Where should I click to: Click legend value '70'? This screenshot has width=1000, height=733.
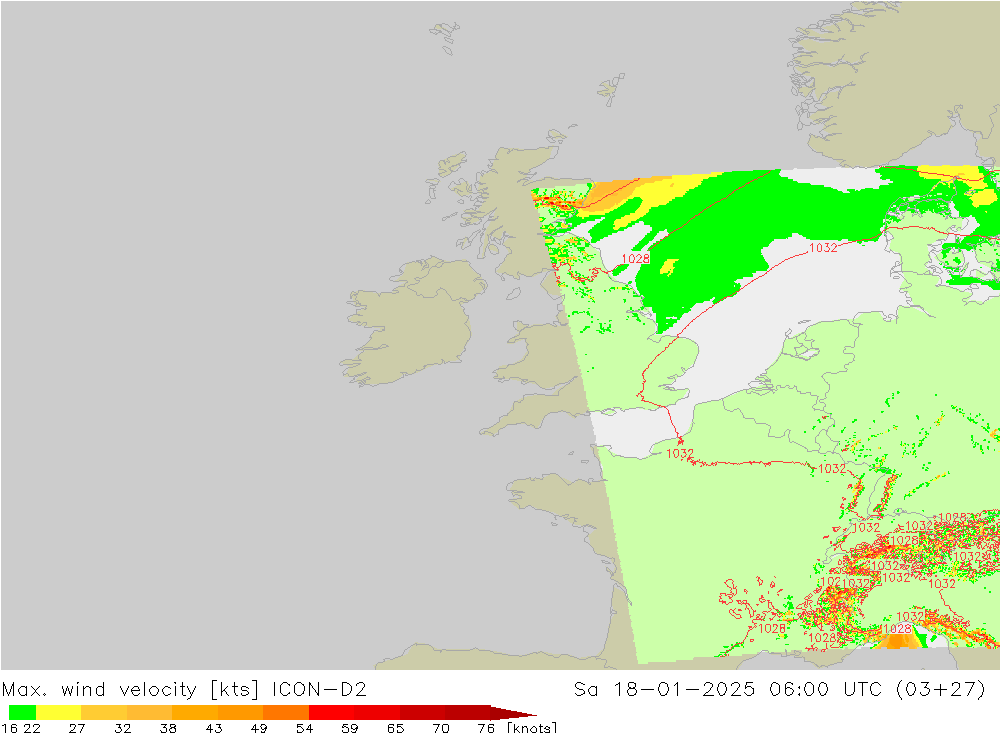click(441, 728)
